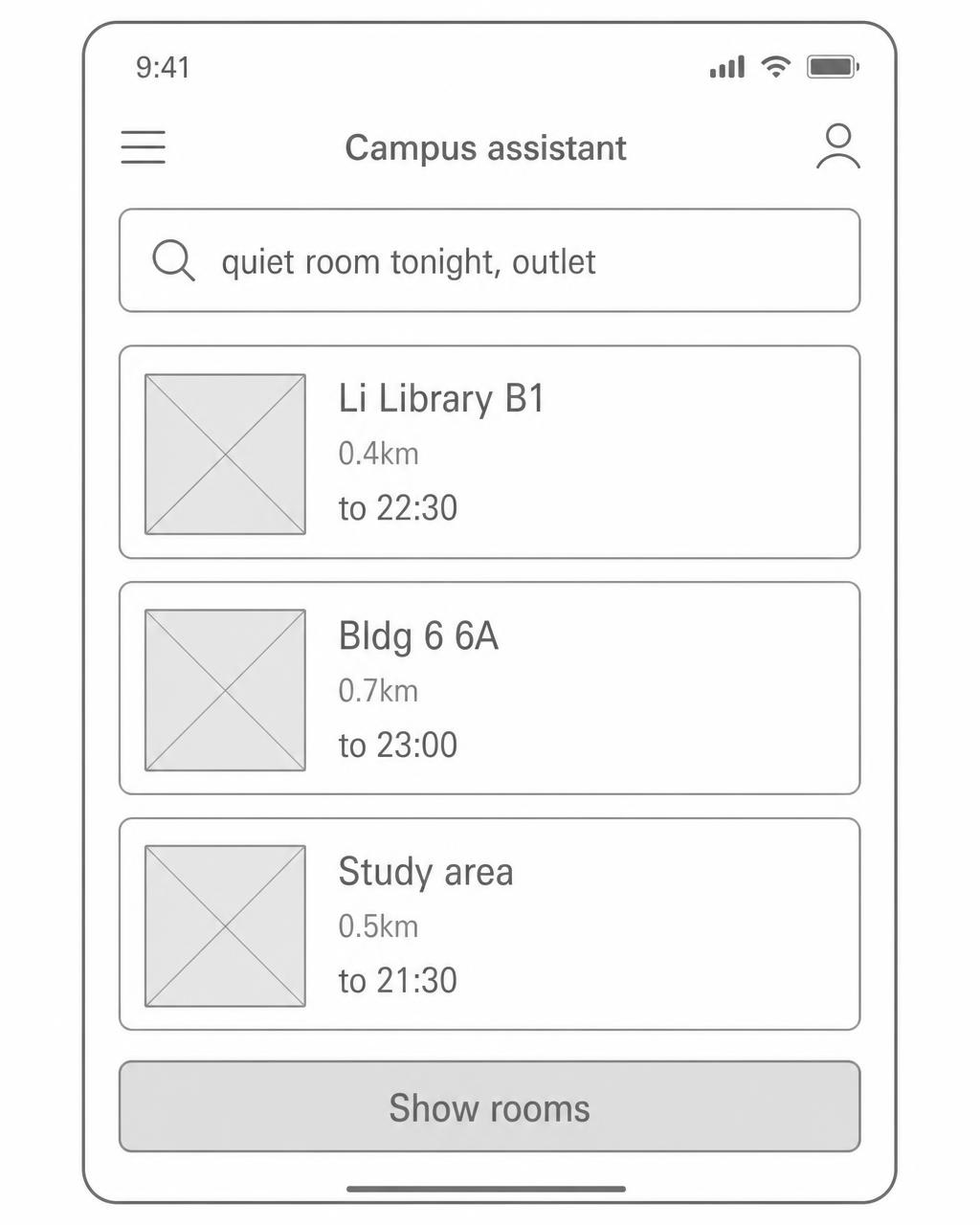Screen dimensions: 980x1225
Task: Tap the 0.5km distance label
Action: pos(378,926)
